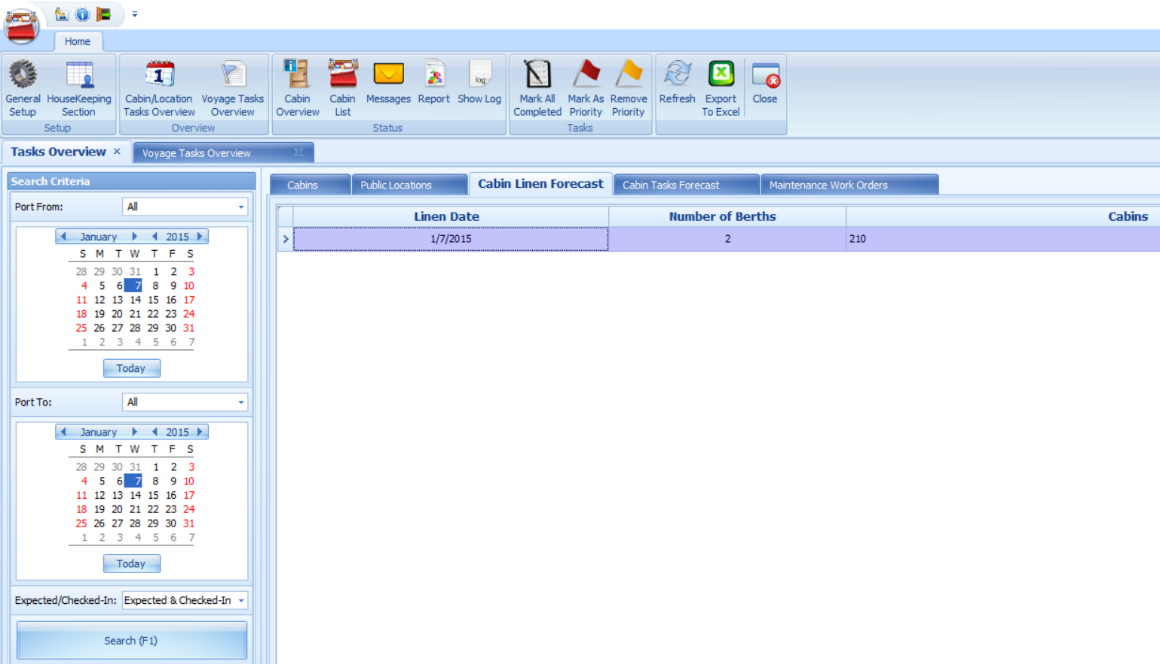Open the Port From dropdown

(x=241, y=206)
